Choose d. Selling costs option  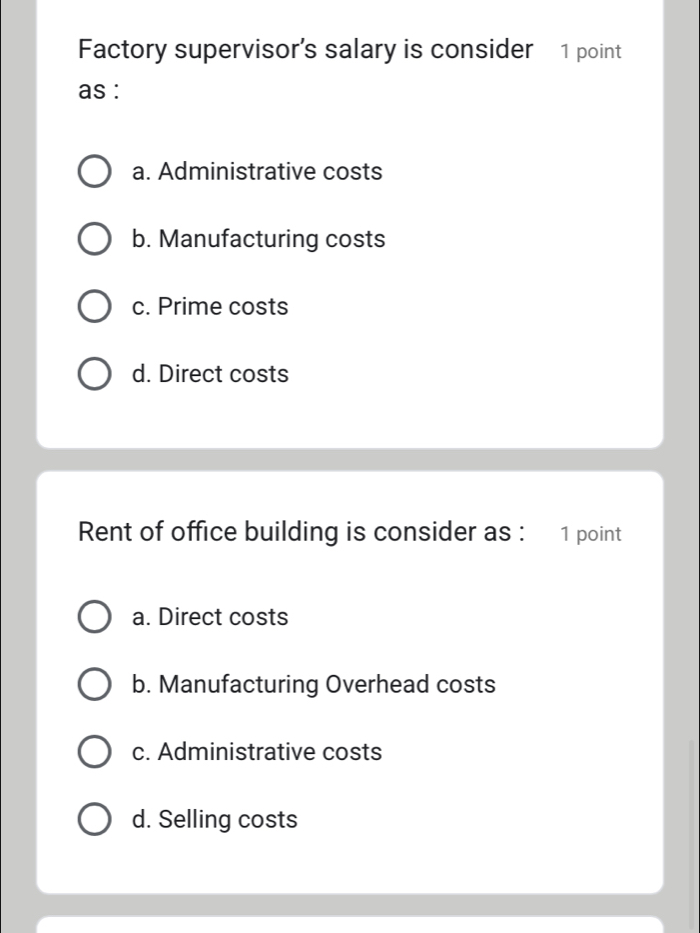[x=94, y=819]
